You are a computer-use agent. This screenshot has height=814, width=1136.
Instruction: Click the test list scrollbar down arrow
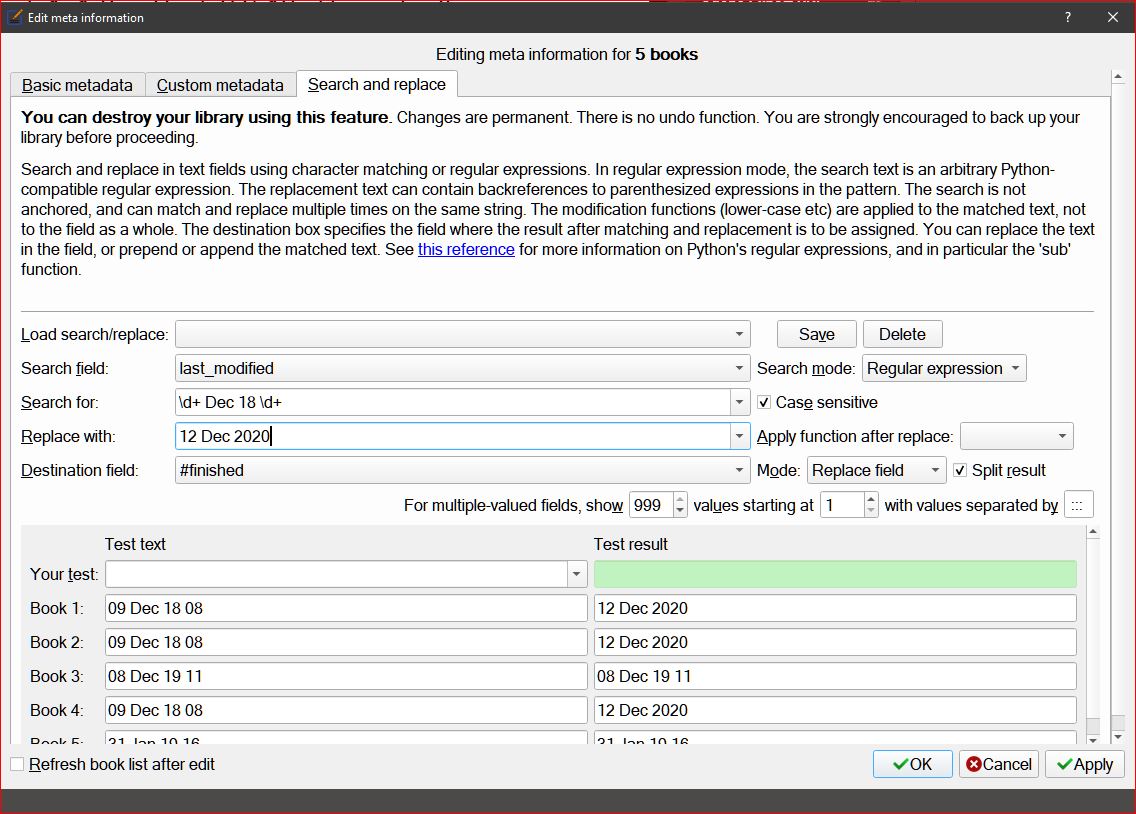(1093, 739)
